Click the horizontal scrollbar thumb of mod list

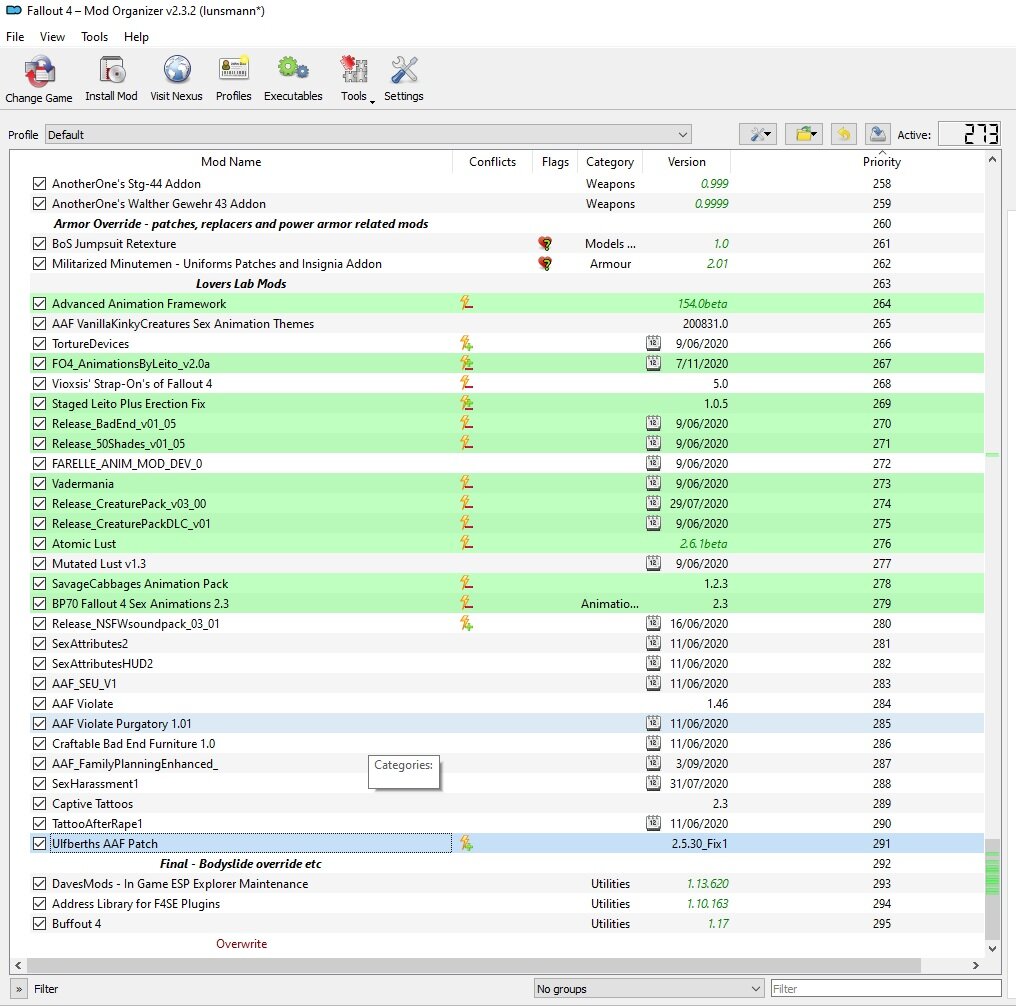point(474,965)
